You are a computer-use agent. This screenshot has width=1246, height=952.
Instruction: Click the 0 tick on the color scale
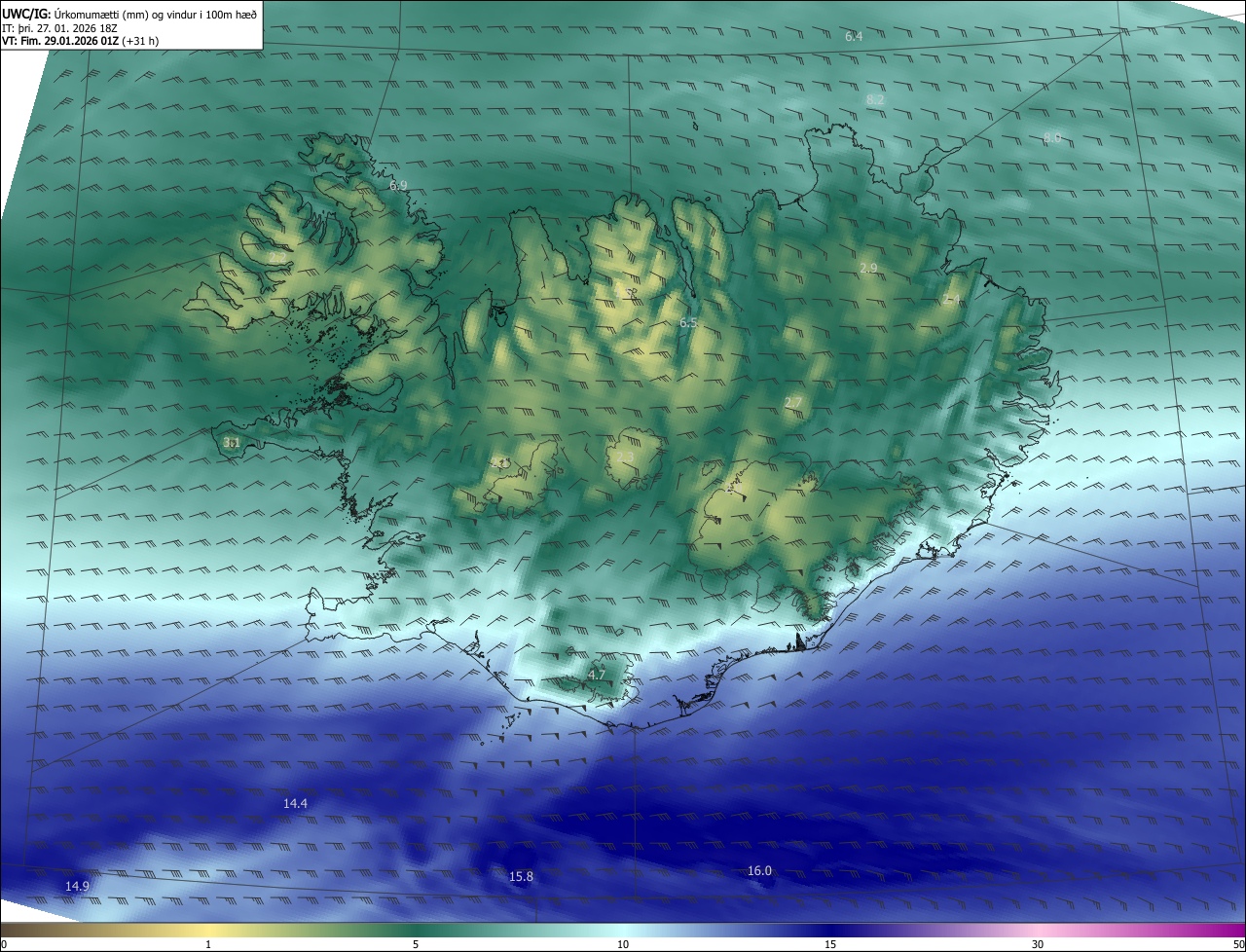coord(4,944)
